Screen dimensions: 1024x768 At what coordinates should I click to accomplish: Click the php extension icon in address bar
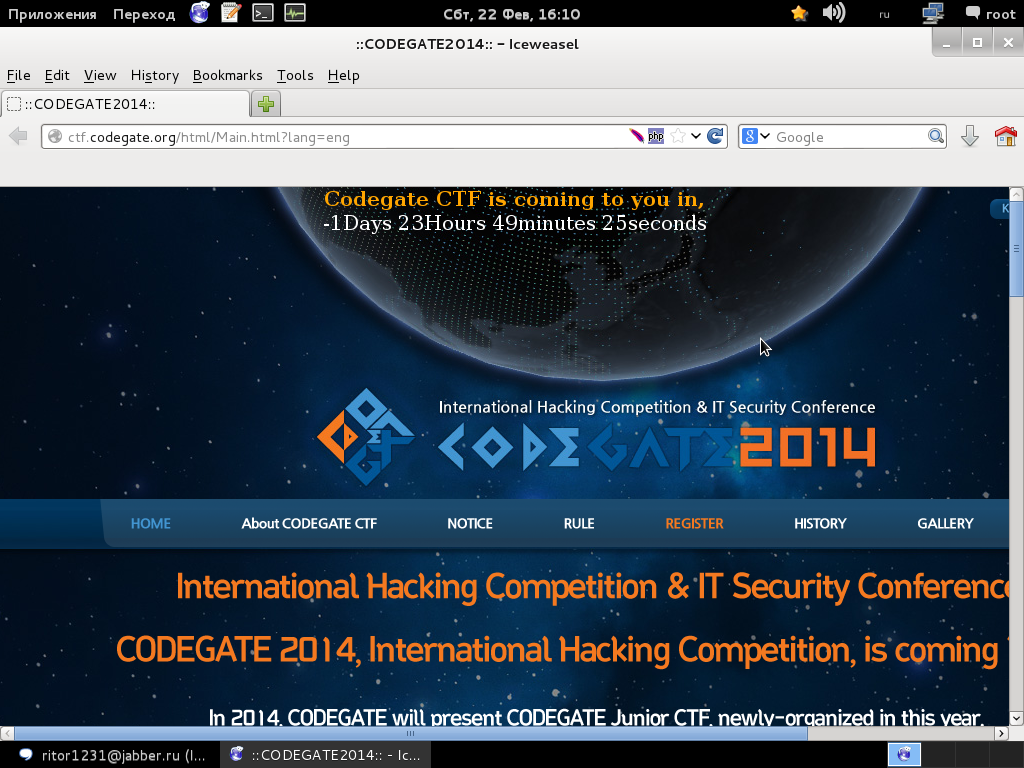656,136
